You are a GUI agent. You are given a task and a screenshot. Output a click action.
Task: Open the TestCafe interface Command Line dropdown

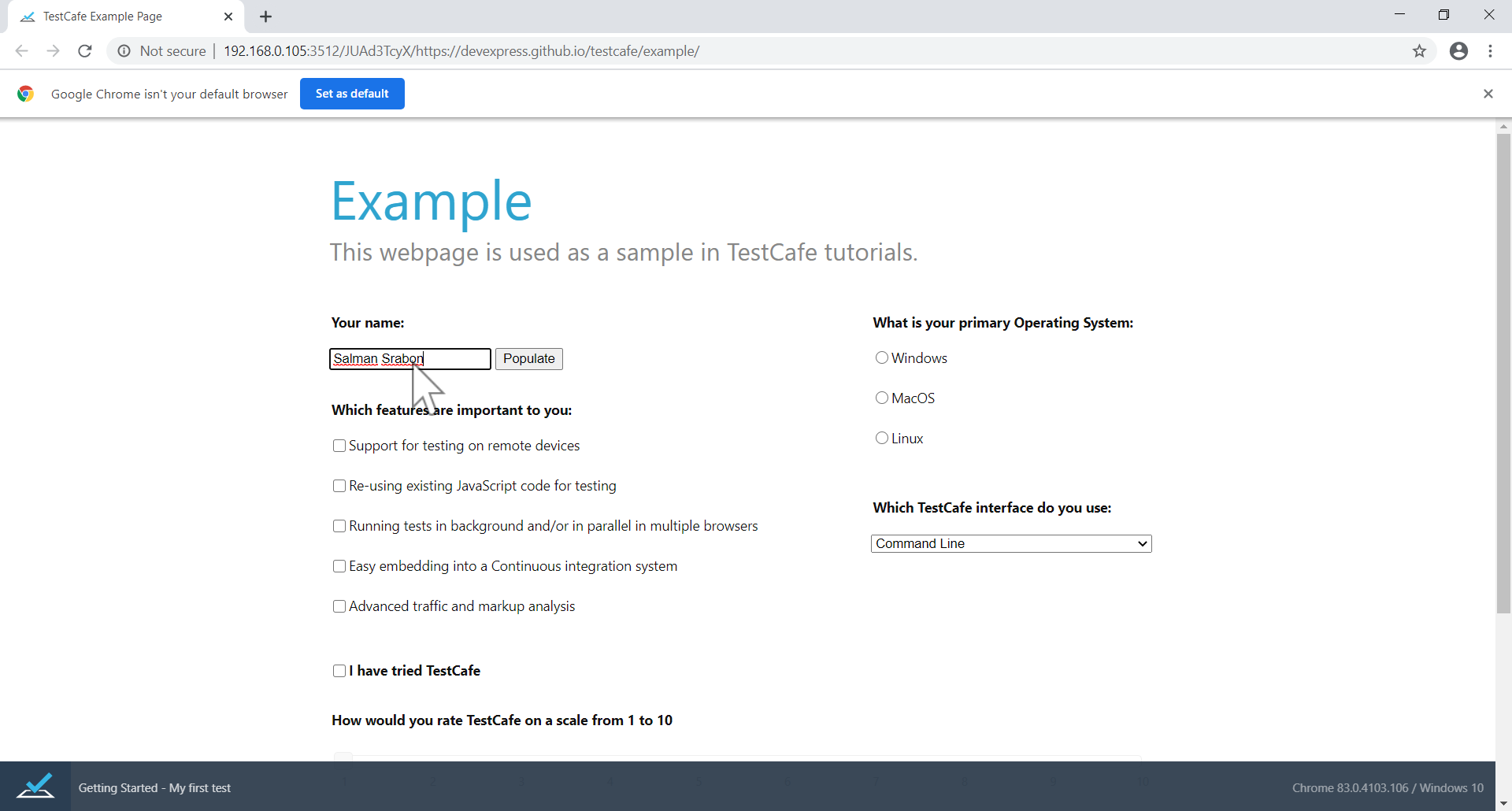(1011, 543)
